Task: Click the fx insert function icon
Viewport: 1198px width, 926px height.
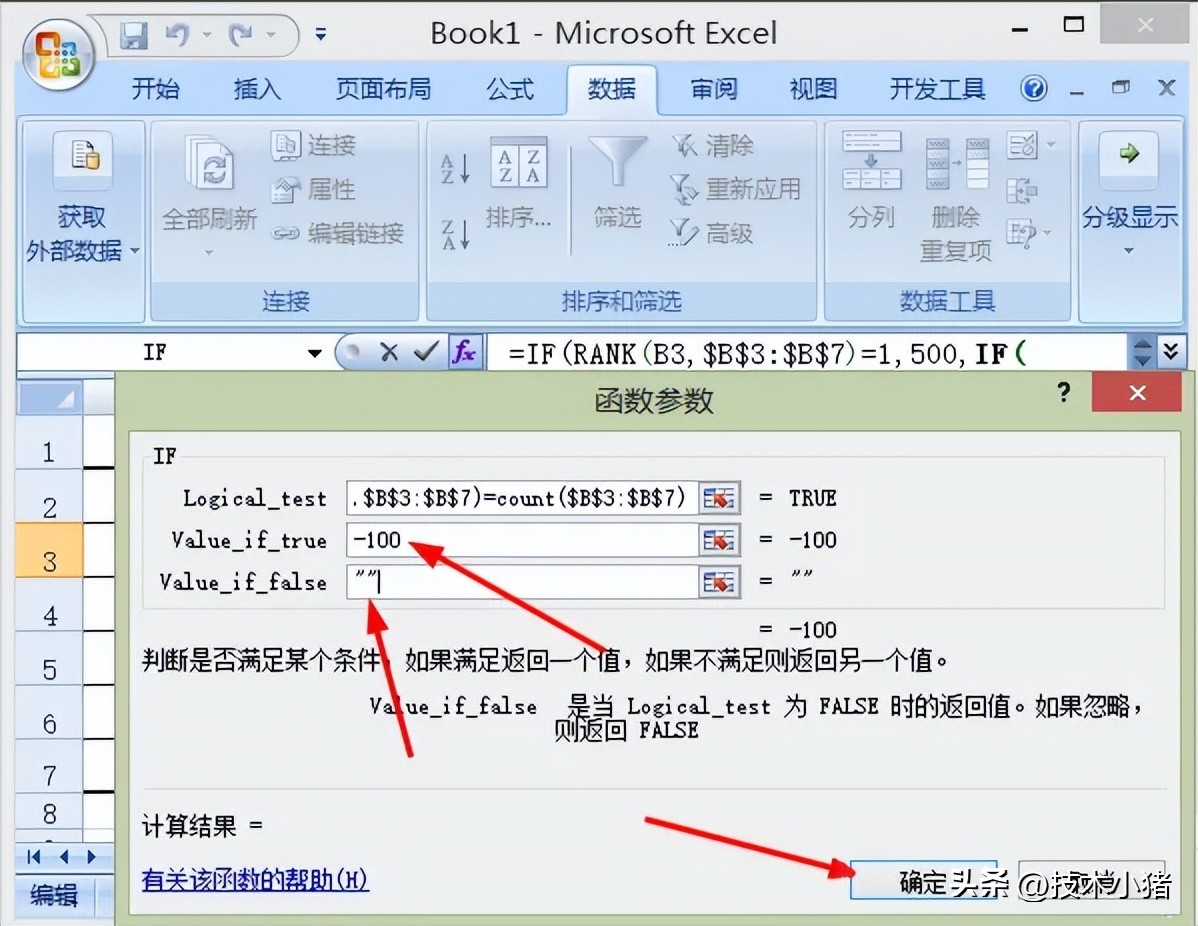Action: point(465,352)
